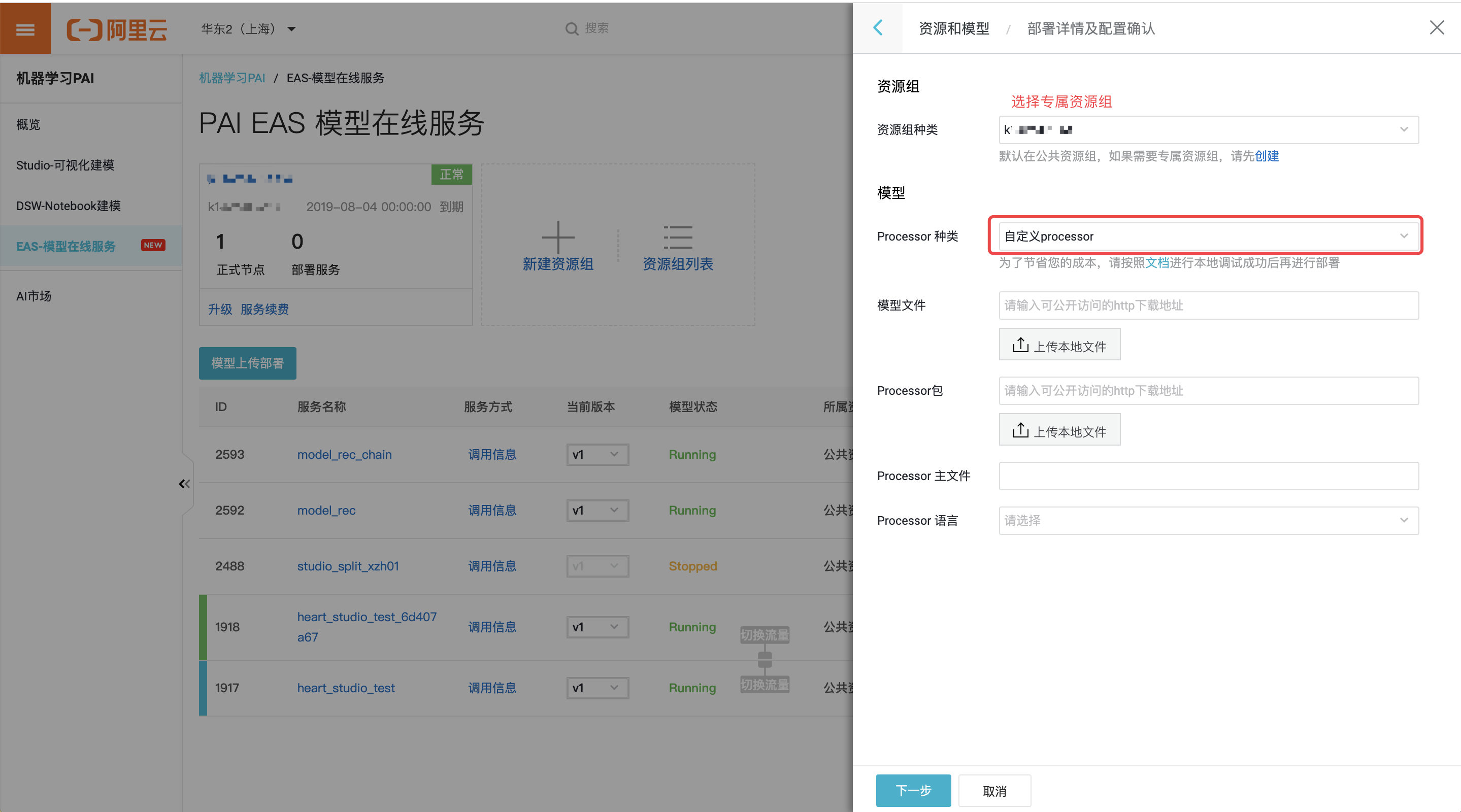Screen dimensions: 1461x812
Task: Click the 资源和模型 step tab
Action: 954,28
